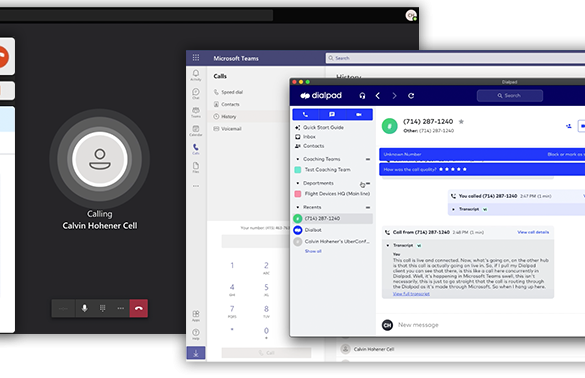Collapse Departments section in Dialpad
The height and width of the screenshot is (378, 585).
pyautogui.click(x=298, y=183)
